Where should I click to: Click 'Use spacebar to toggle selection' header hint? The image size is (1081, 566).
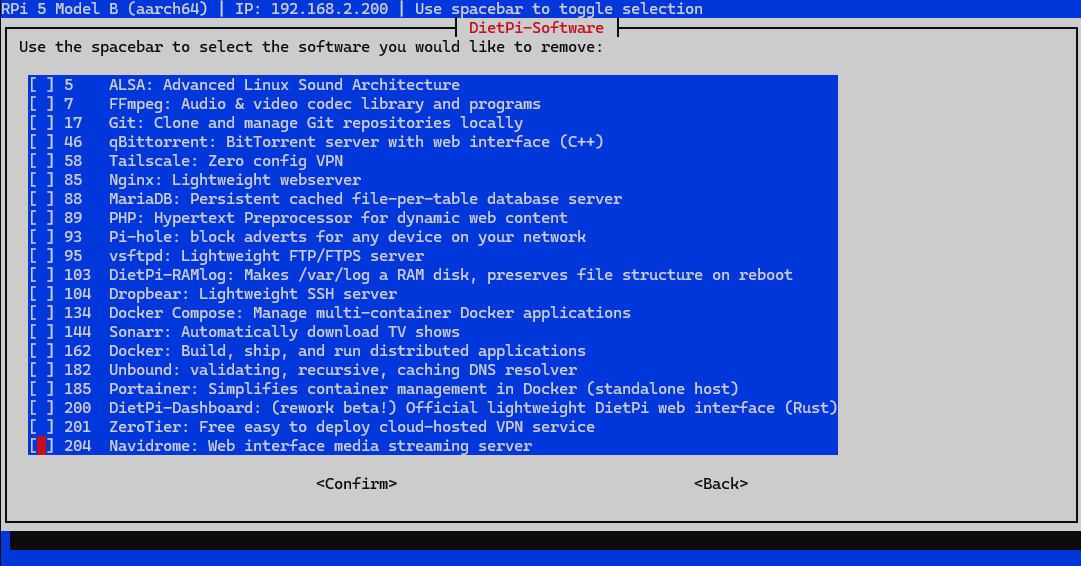point(559,9)
